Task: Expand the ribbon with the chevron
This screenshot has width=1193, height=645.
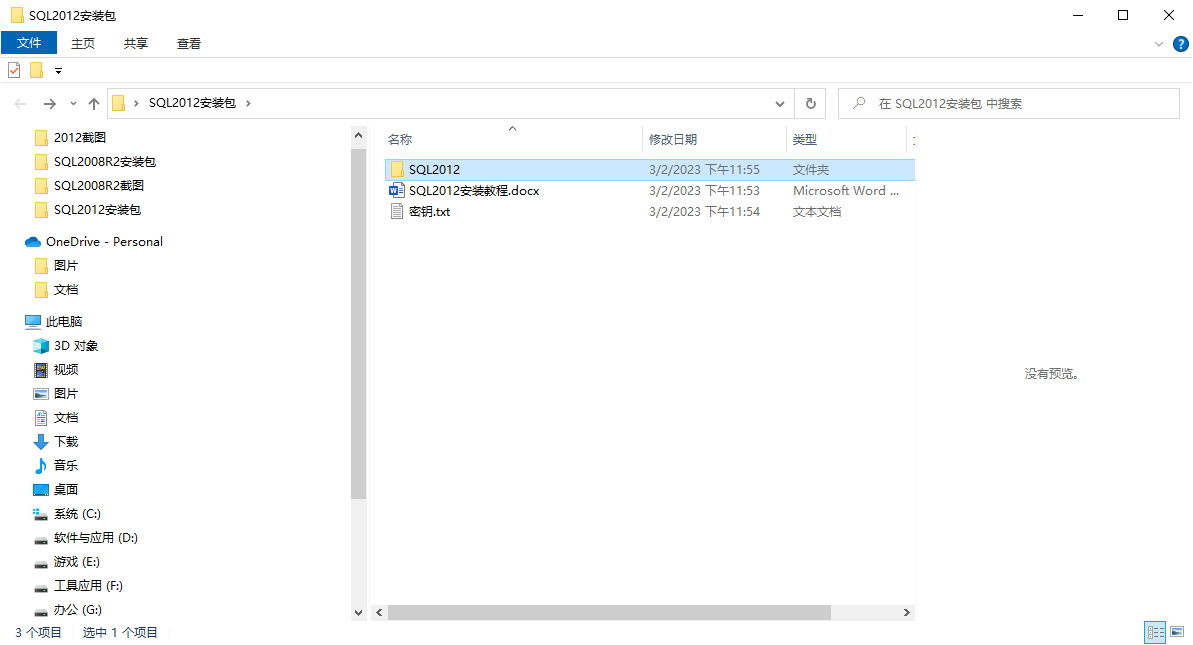Action: [x=1158, y=44]
